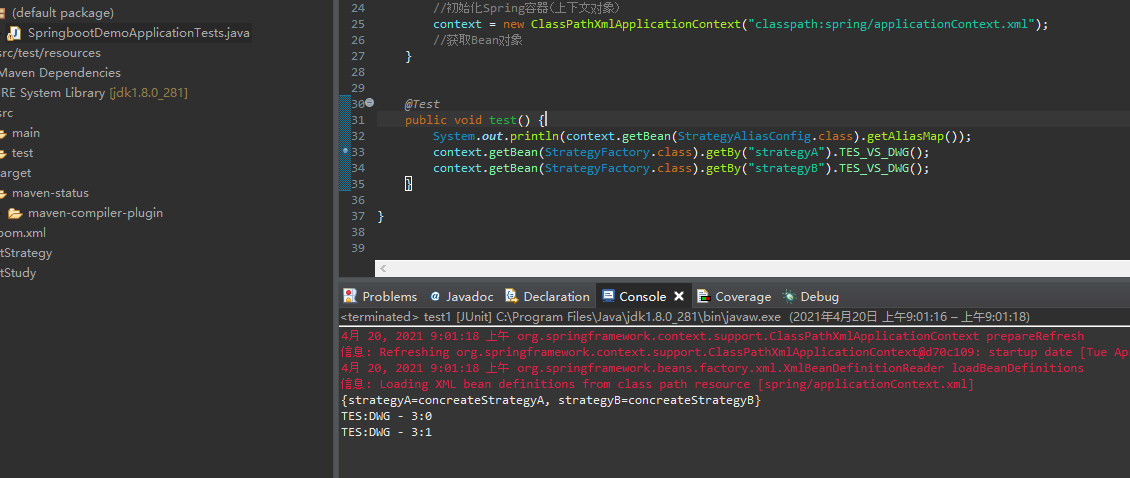Close the Console view with X
The image size is (1130, 478).
tap(679, 296)
